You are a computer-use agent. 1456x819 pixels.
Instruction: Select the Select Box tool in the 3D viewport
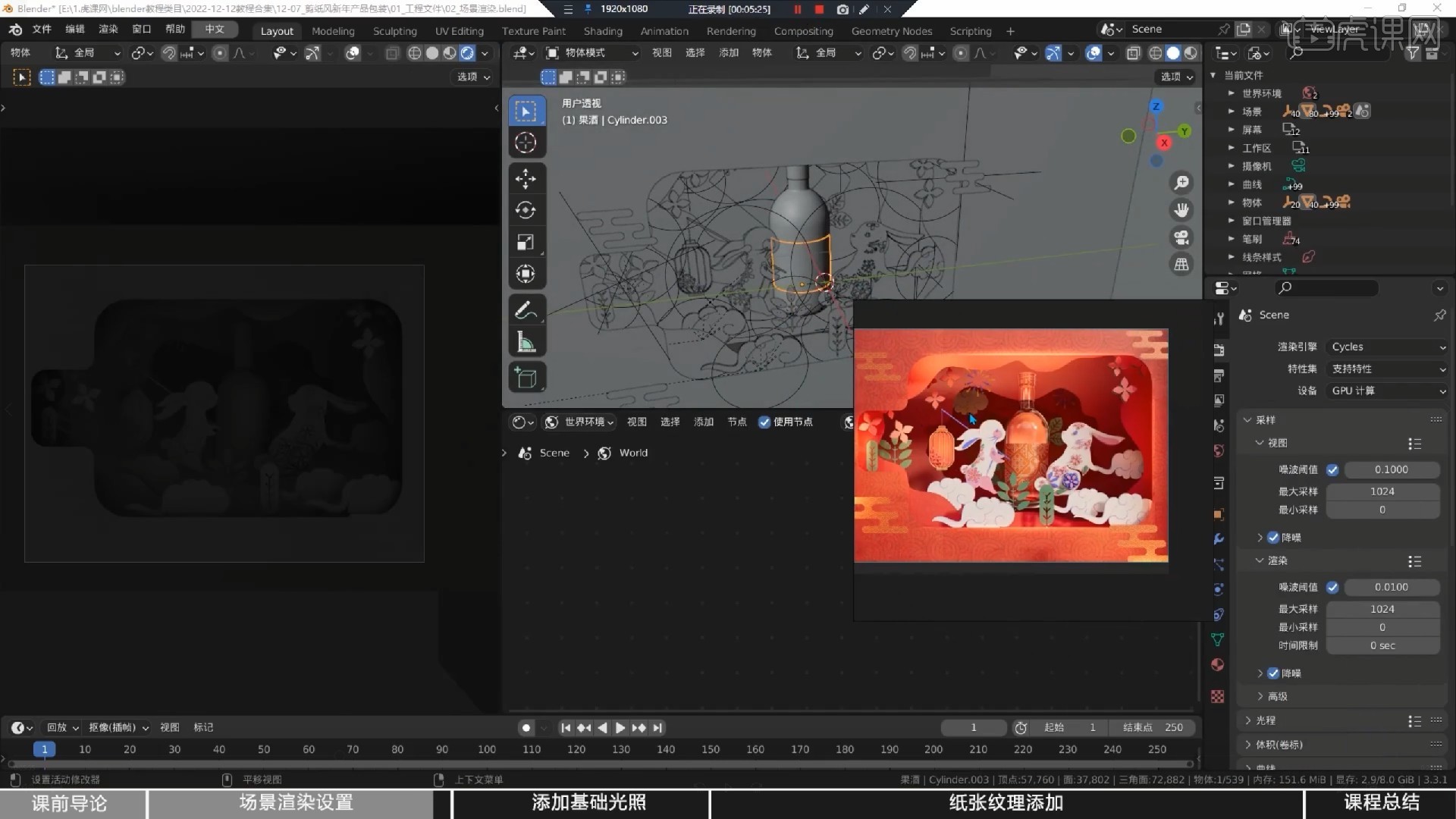point(526,111)
